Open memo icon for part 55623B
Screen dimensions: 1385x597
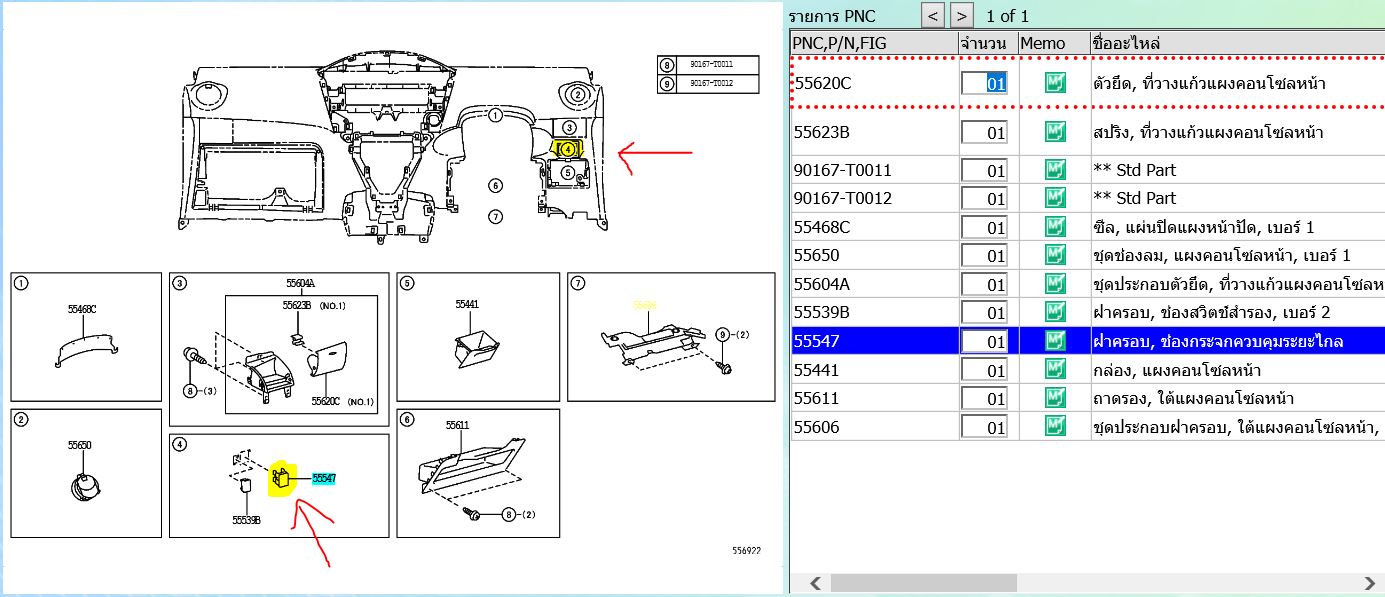1054,132
